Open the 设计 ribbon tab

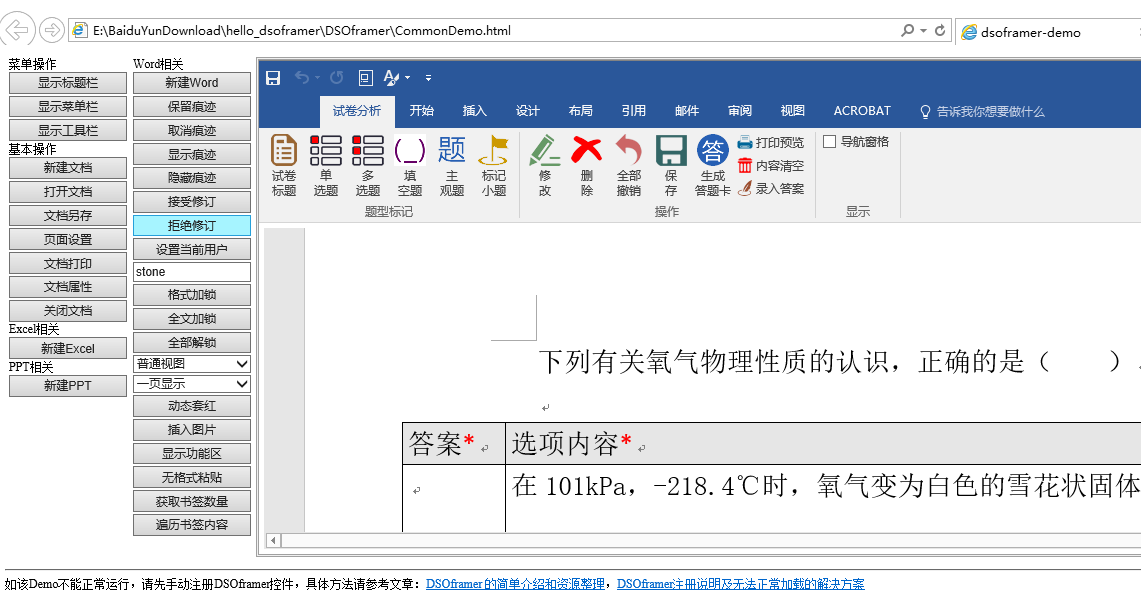[x=528, y=111]
